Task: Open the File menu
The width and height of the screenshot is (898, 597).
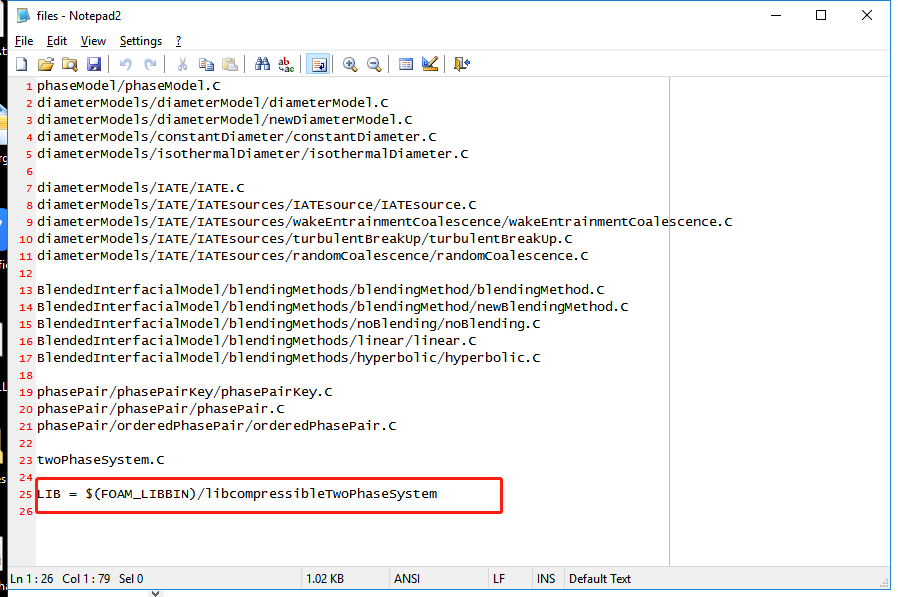Action: pyautogui.click(x=24, y=41)
